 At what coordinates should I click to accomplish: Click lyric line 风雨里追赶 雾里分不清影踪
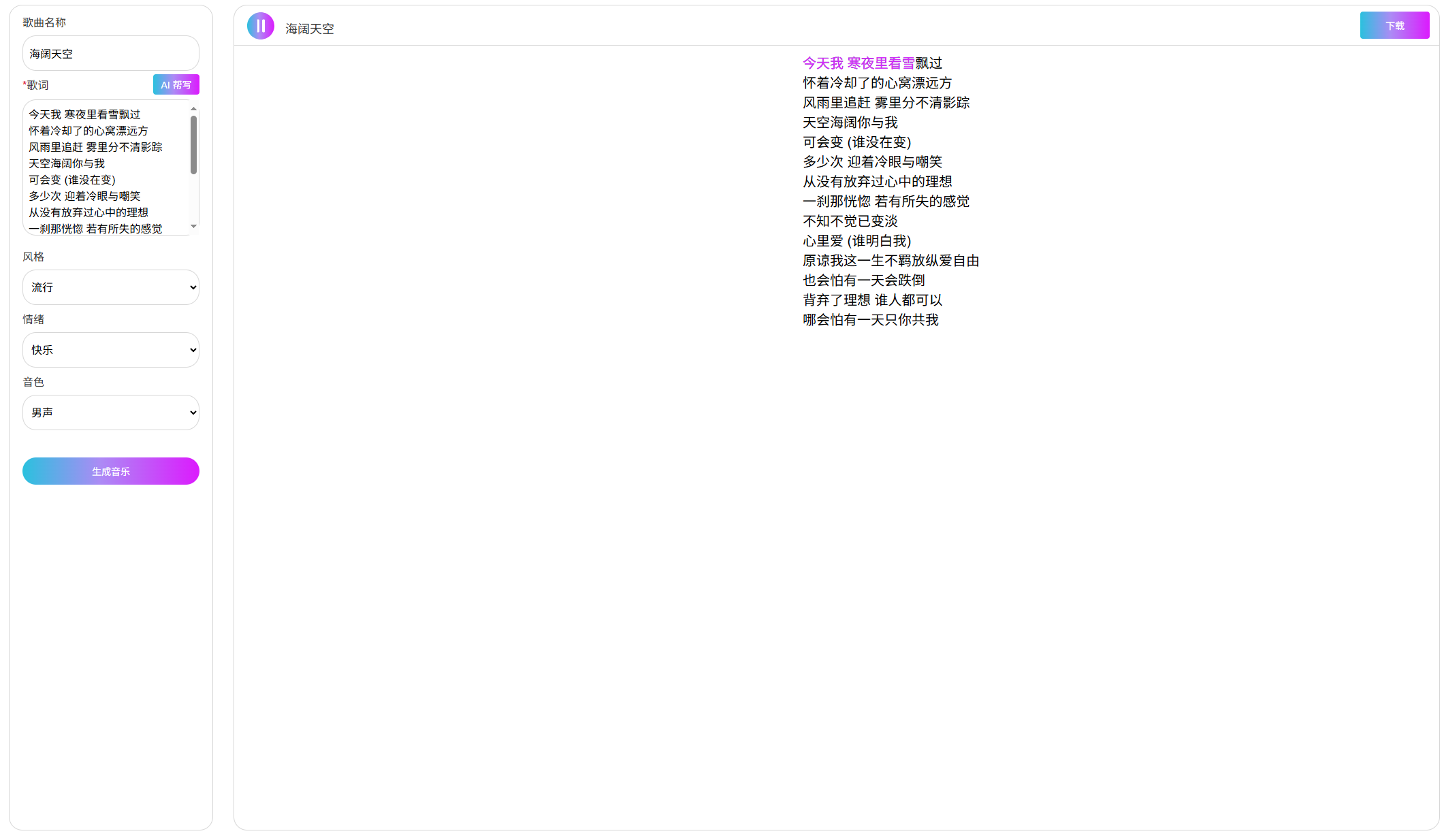tap(886, 103)
